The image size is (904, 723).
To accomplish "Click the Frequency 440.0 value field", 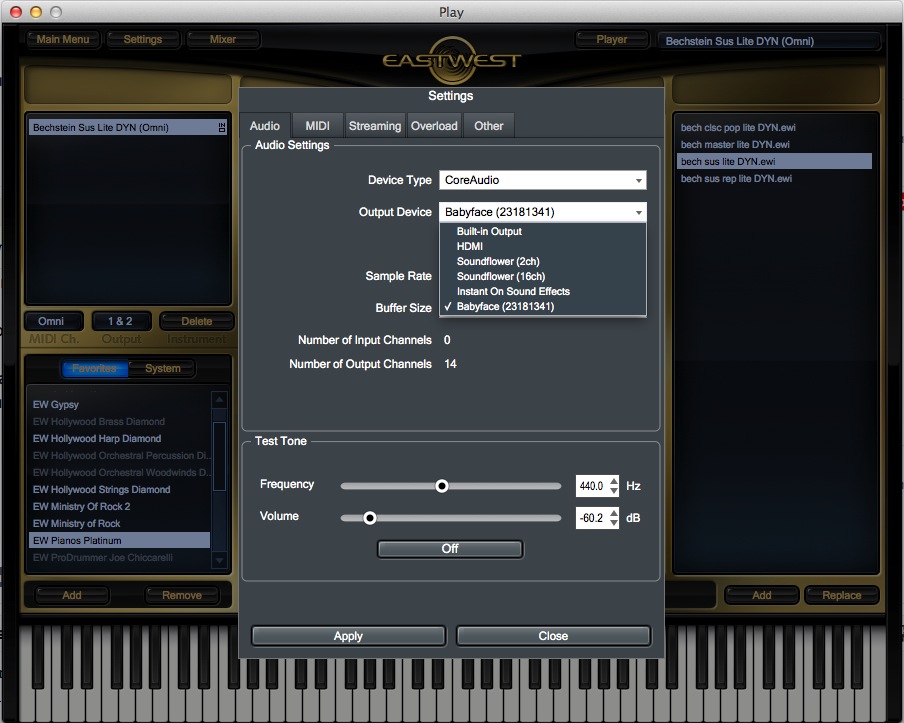I will coord(592,486).
